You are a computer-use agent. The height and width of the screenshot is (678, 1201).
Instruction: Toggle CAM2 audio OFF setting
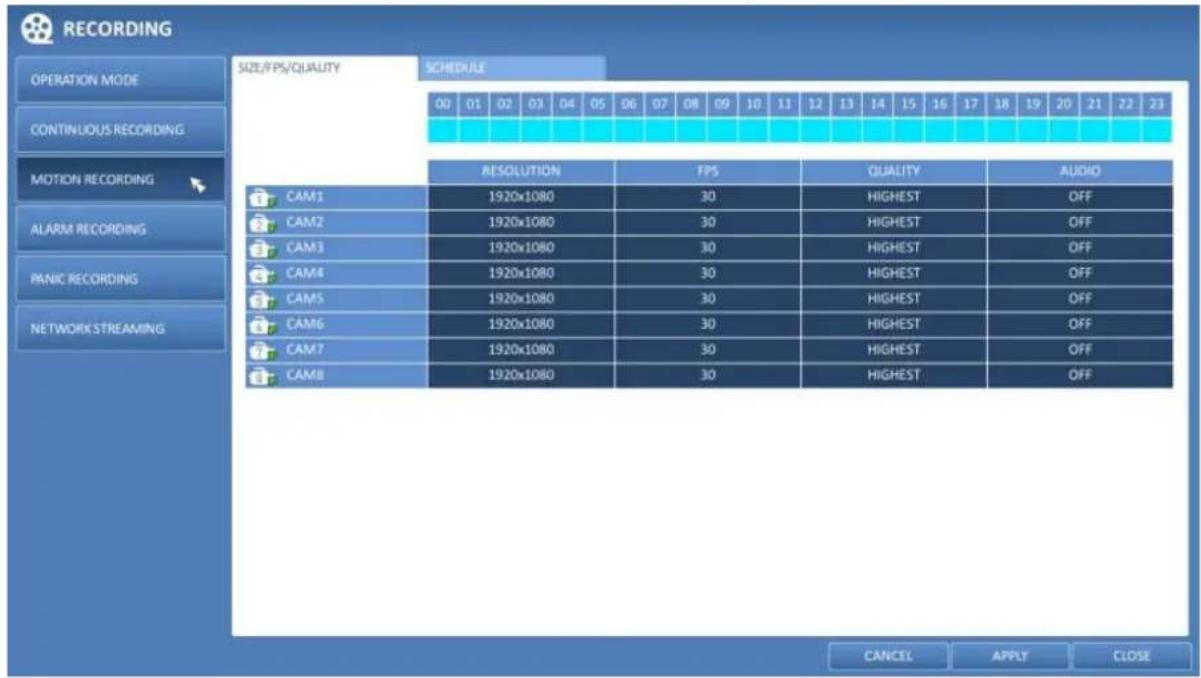[1080, 223]
